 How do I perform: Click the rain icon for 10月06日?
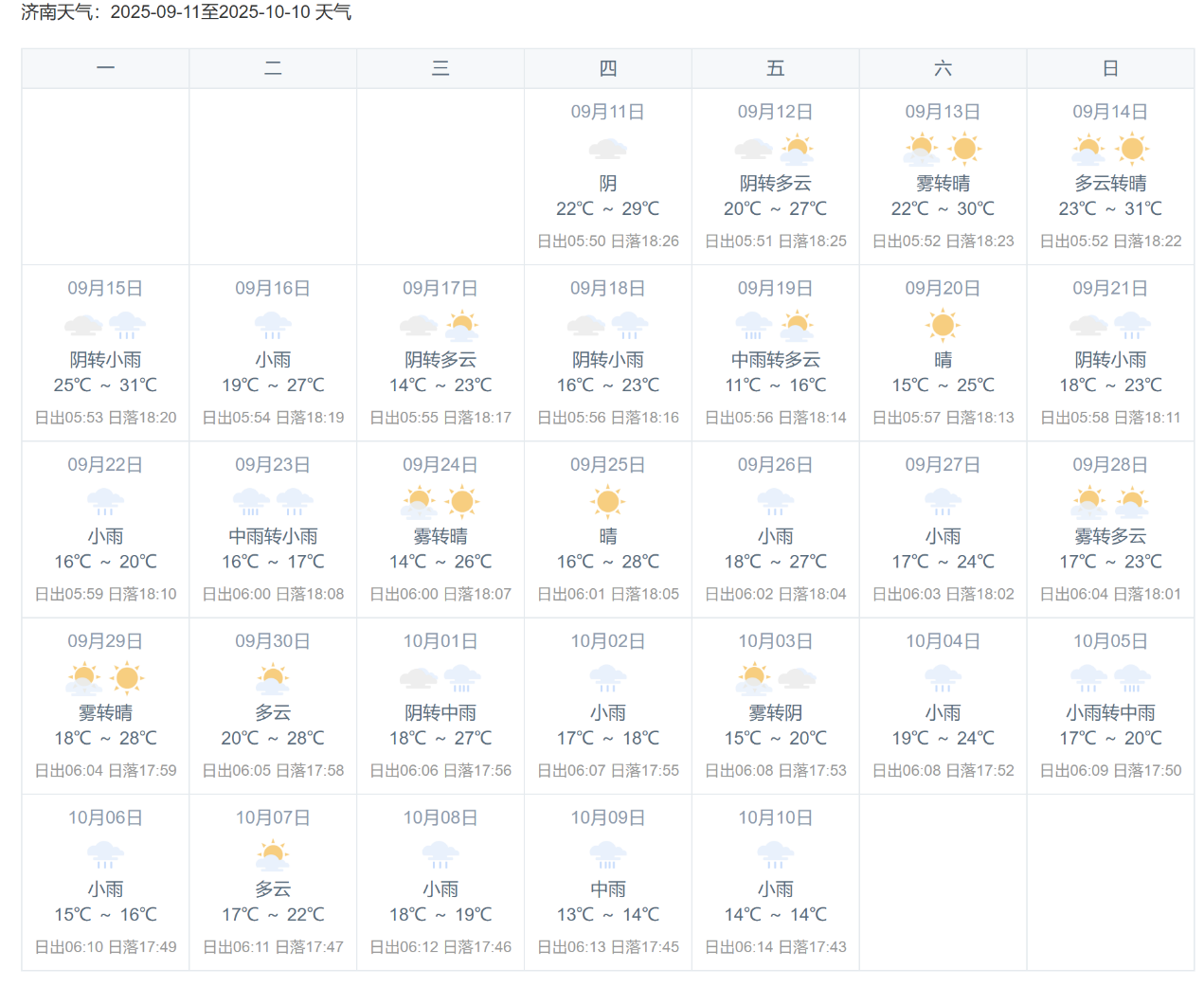(105, 855)
